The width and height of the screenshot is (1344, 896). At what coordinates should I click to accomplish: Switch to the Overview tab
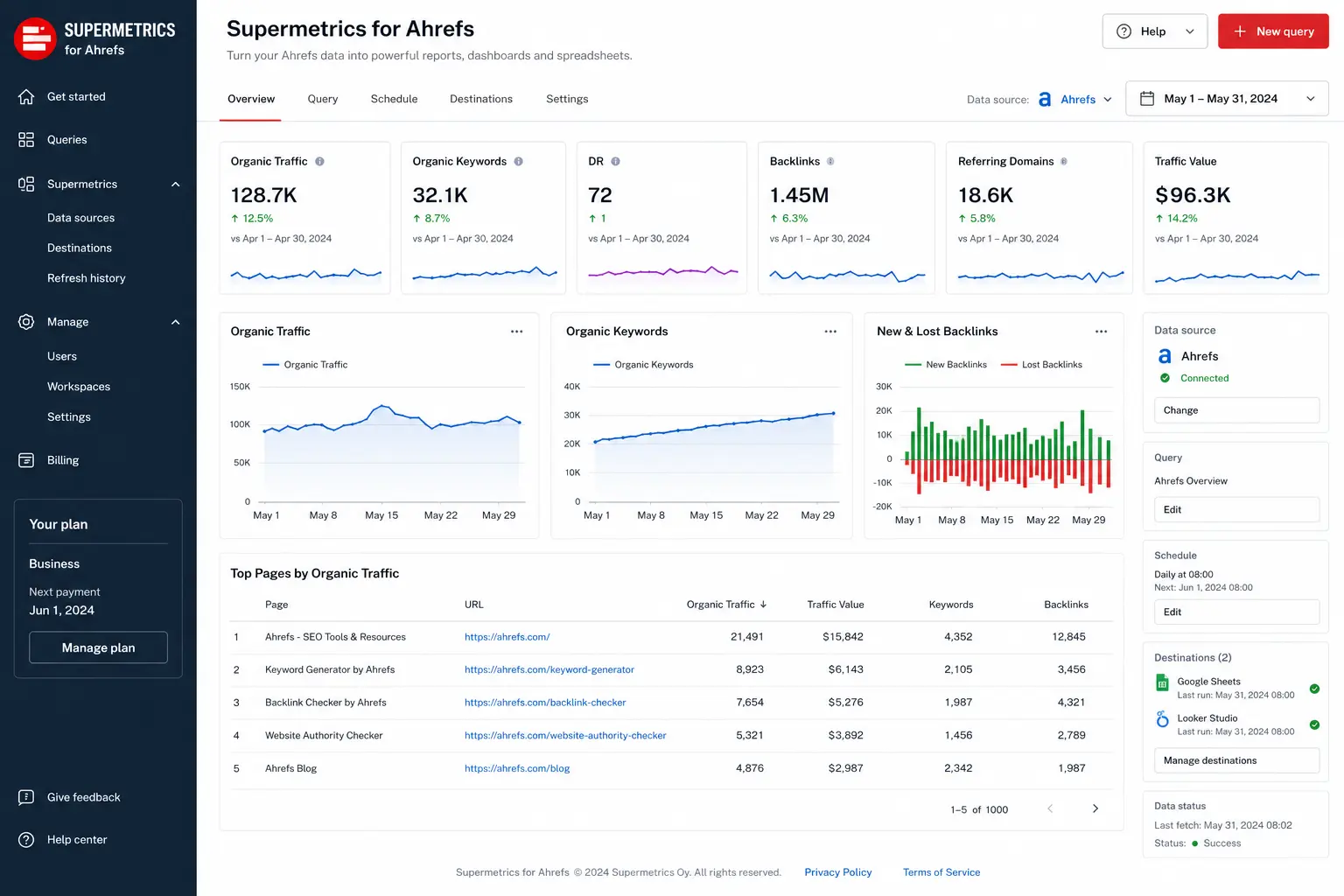(x=251, y=99)
